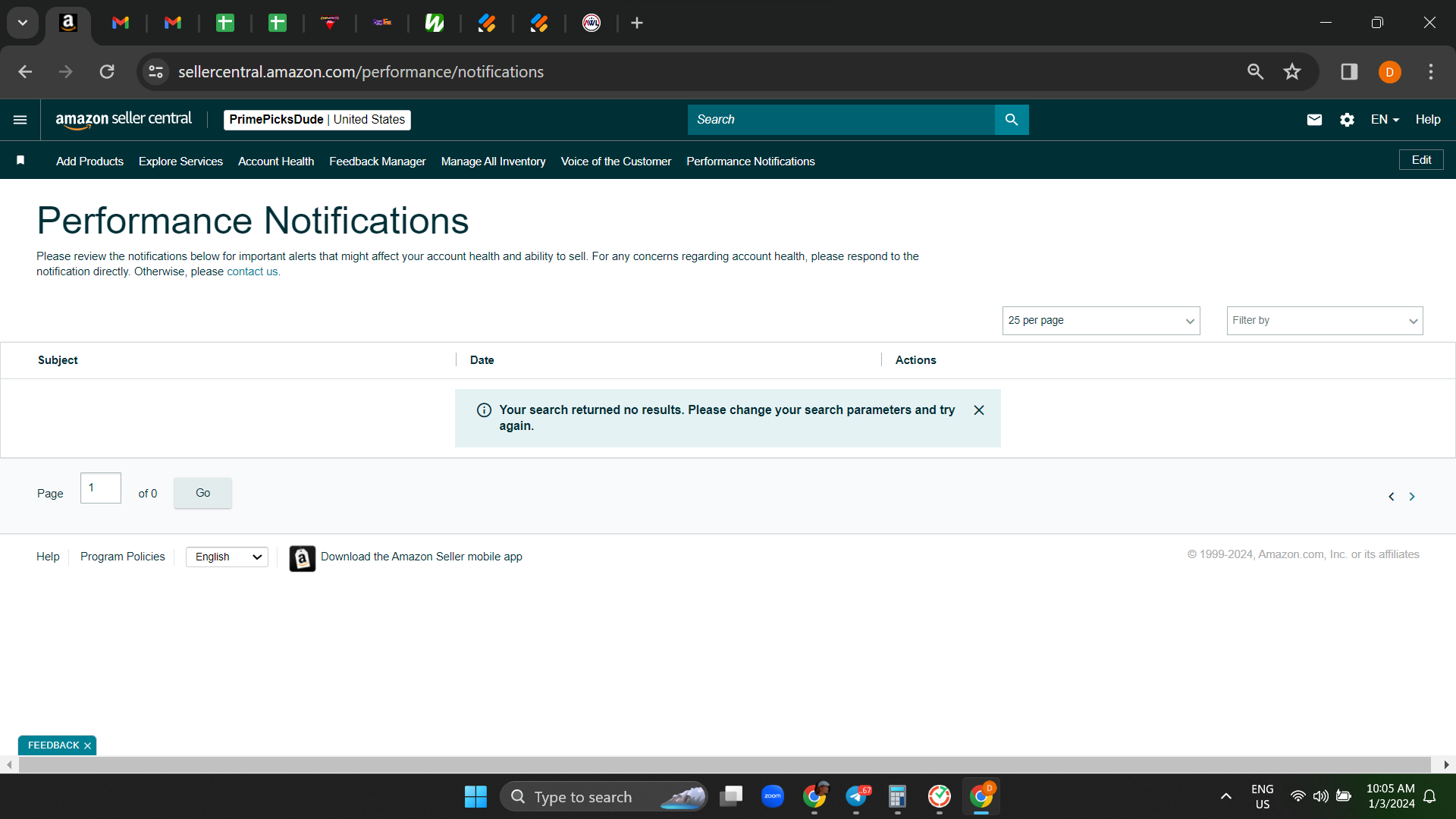Open Voice of the Customer menu item
The width and height of the screenshot is (1456, 819).
coord(616,162)
